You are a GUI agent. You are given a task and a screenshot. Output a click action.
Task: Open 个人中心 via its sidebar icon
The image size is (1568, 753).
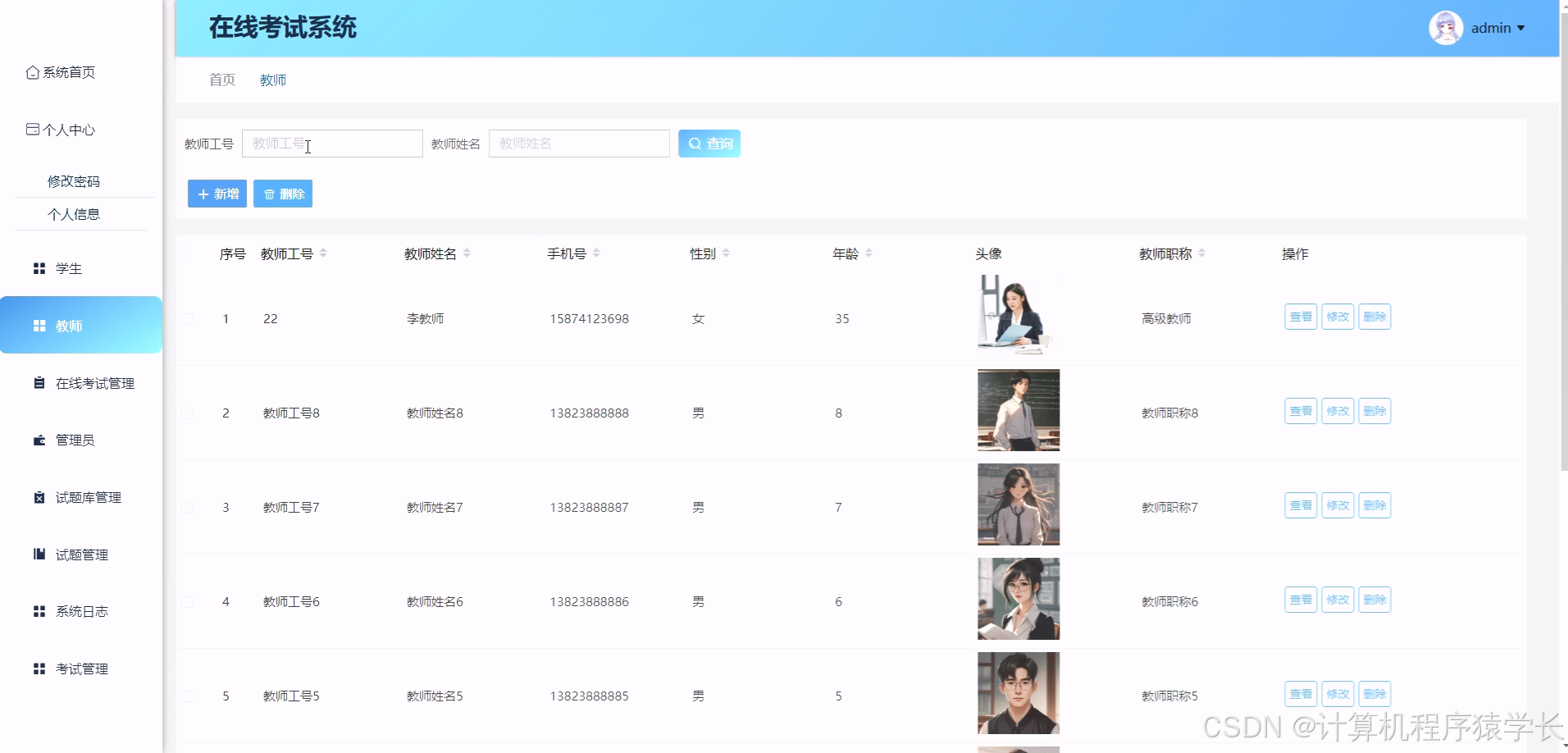[x=33, y=130]
